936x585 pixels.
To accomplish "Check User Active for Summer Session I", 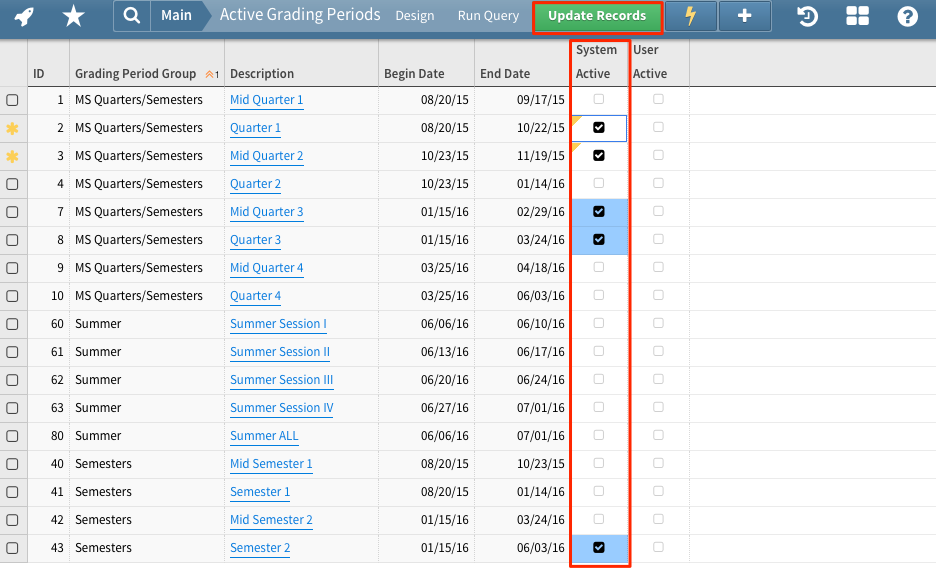I will [x=658, y=324].
